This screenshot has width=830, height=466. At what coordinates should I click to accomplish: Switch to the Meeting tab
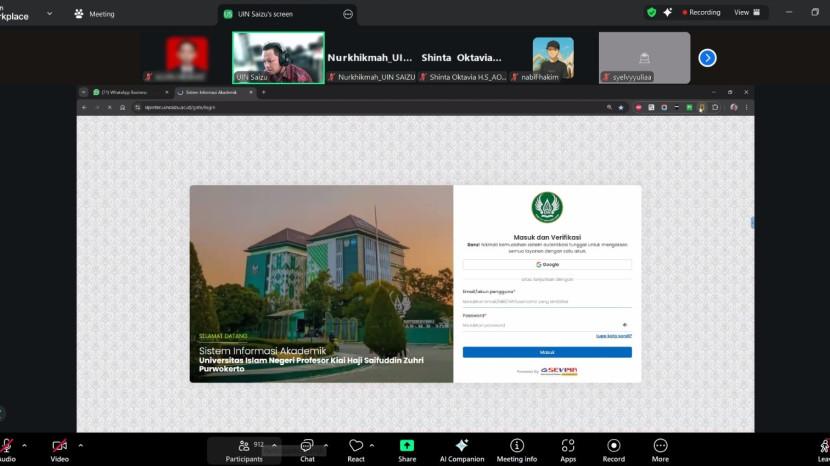pos(95,14)
